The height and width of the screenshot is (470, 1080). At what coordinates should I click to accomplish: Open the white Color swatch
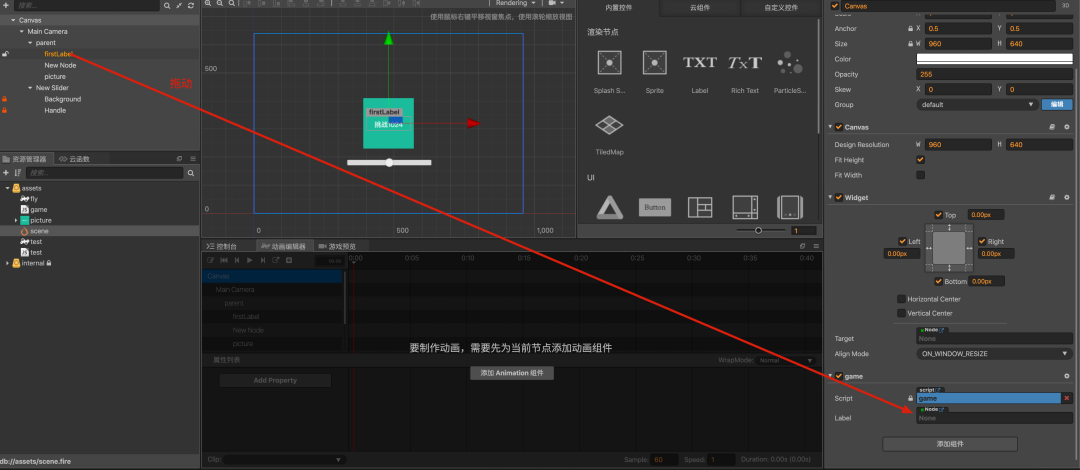[x=994, y=59]
